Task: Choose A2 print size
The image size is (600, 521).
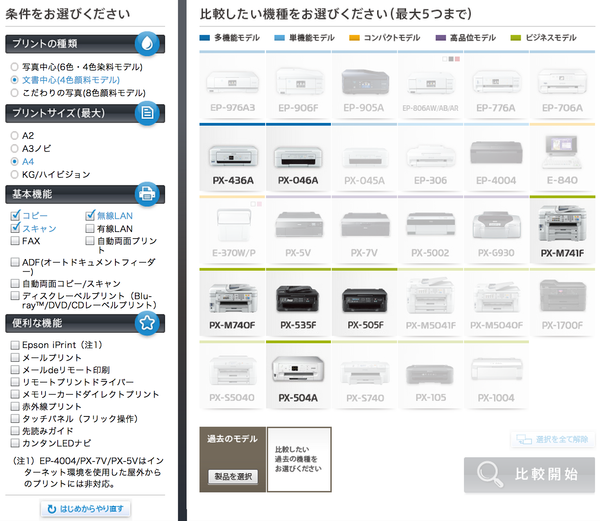Action: (14, 135)
